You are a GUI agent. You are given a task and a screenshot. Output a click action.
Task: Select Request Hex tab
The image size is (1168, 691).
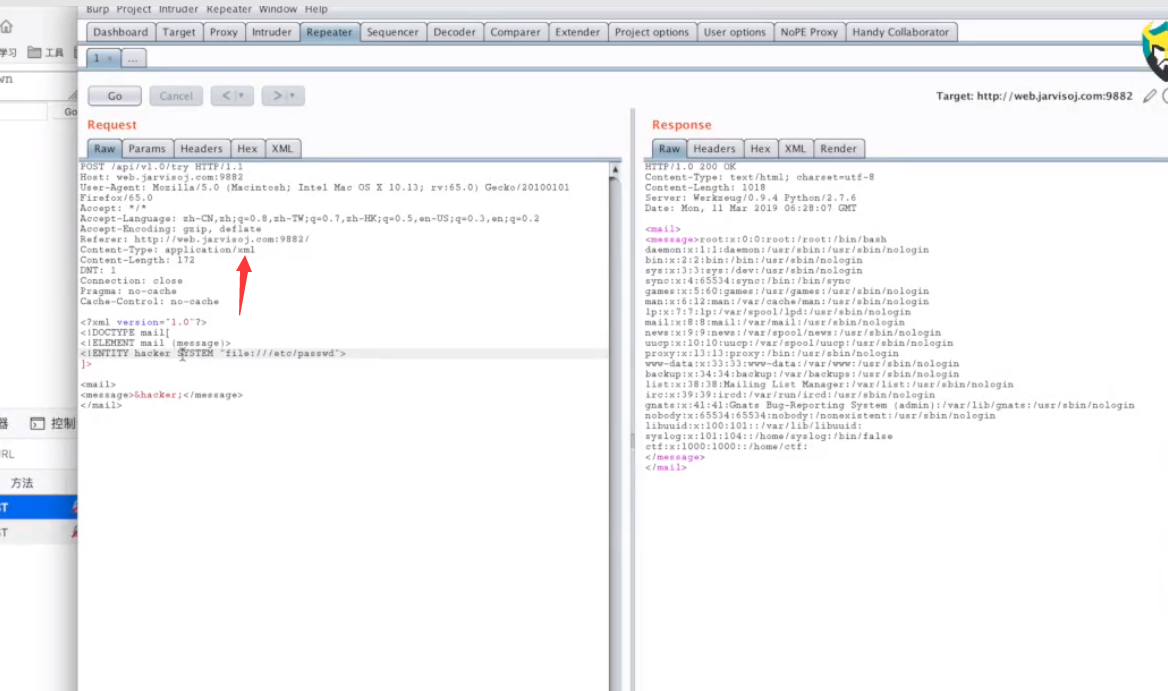click(247, 149)
